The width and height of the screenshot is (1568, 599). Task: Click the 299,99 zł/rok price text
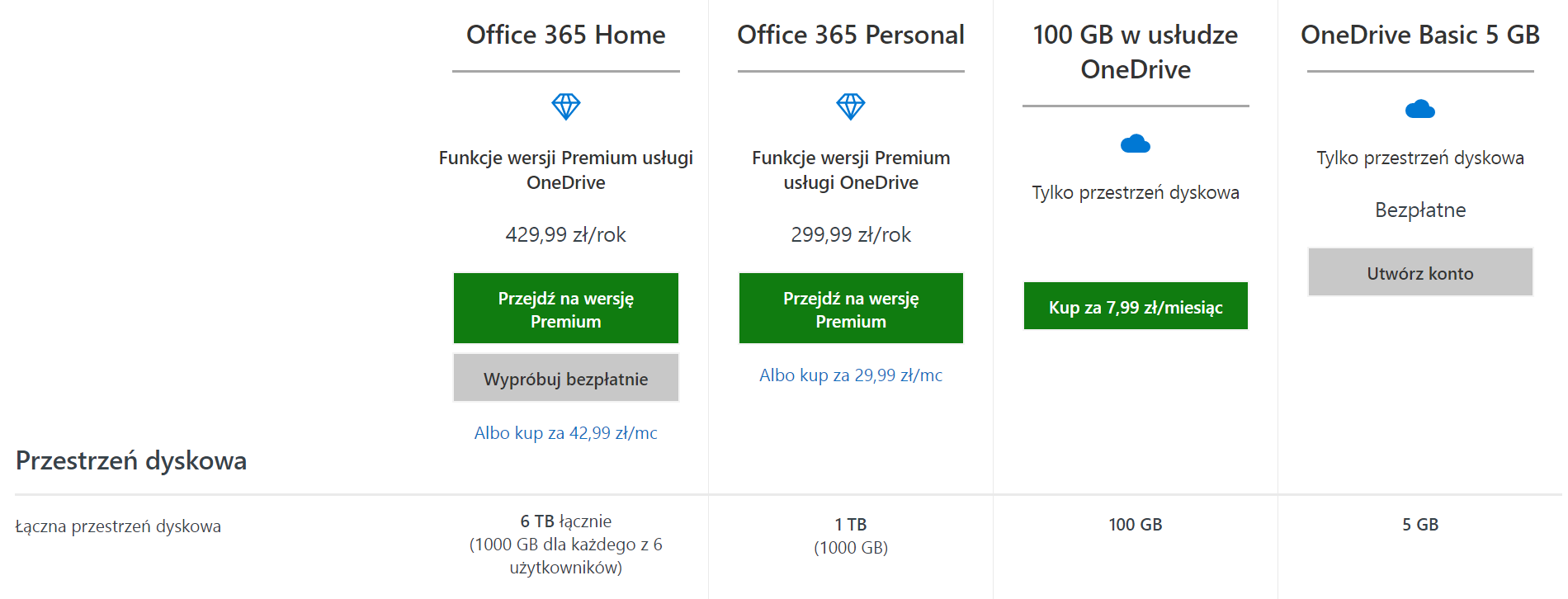[x=851, y=234]
